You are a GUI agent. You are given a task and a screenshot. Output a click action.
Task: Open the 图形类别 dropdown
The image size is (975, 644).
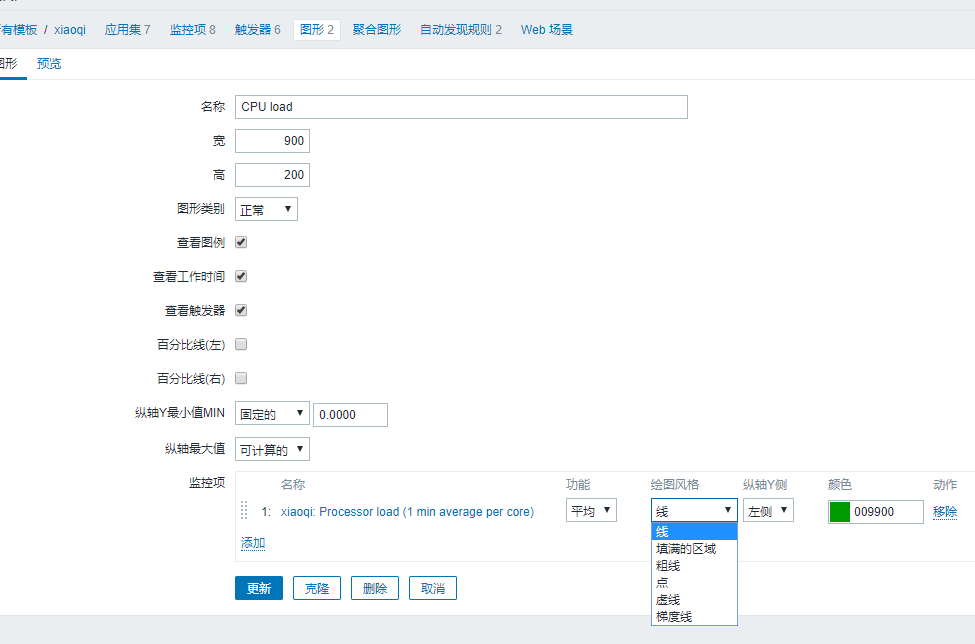click(266, 209)
